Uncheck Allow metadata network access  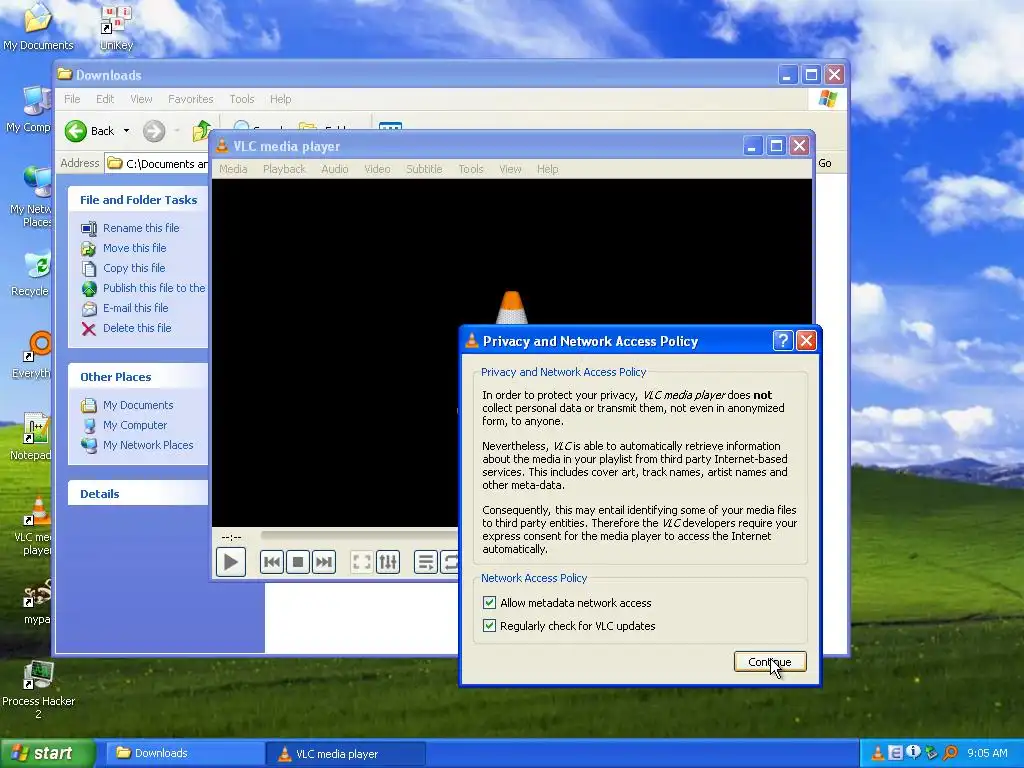[x=489, y=603]
